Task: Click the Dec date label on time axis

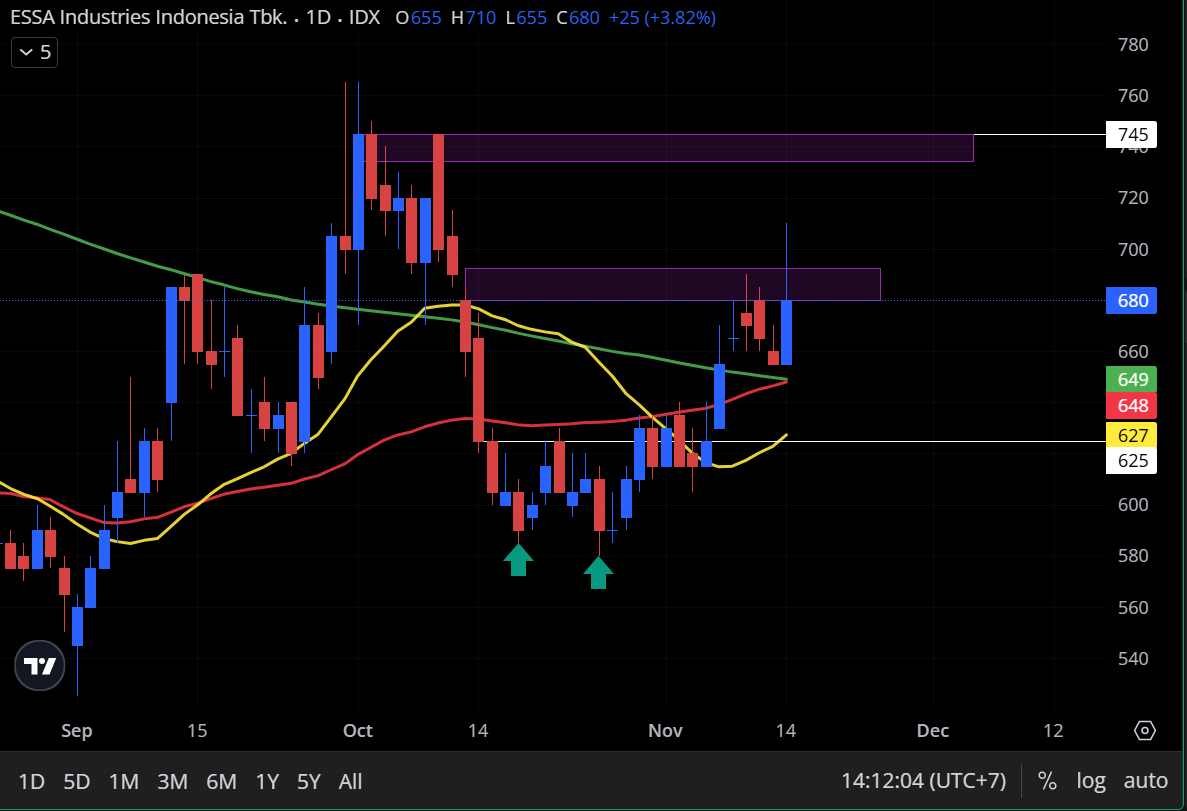Action: point(933,731)
